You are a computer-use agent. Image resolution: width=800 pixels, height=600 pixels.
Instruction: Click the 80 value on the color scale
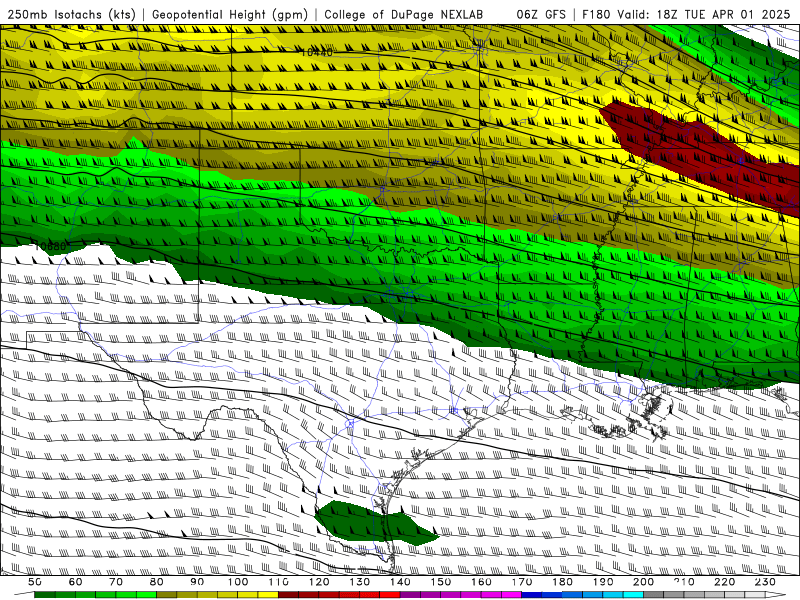point(157,582)
